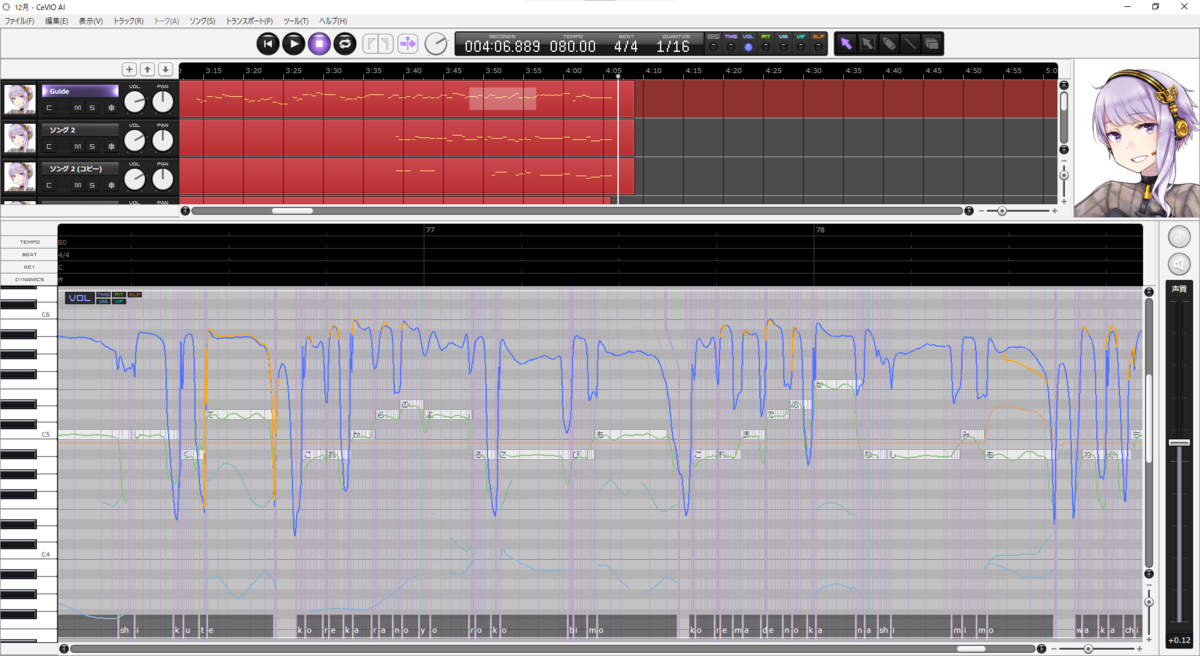Image resolution: width=1200 pixels, height=656 pixels.
Task: Open the QUANTIZE 1/16 selector
Action: pyautogui.click(x=672, y=44)
